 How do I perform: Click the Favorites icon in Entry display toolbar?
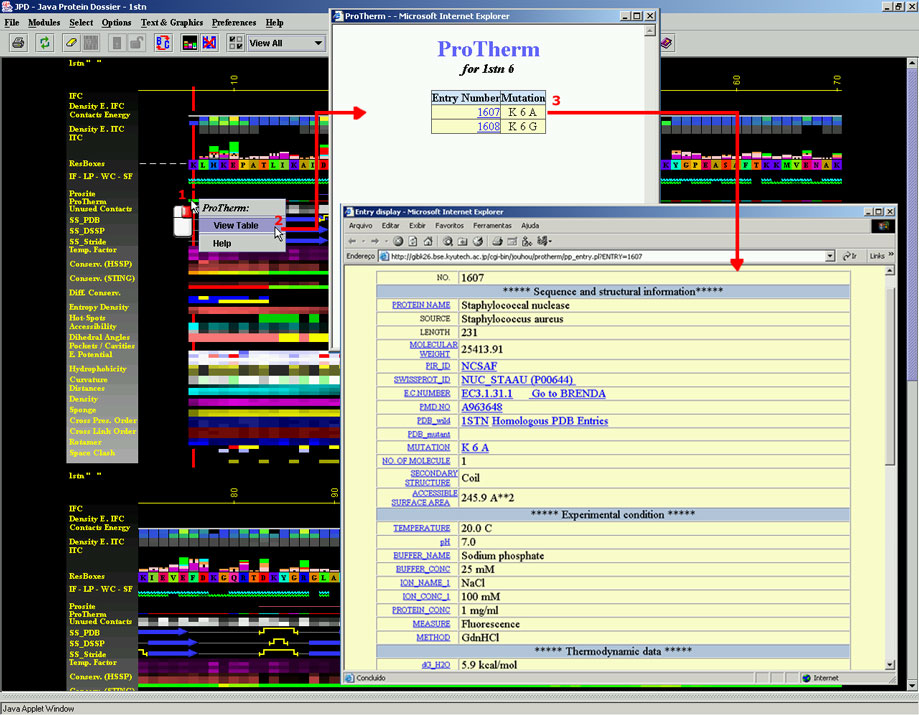(462, 241)
